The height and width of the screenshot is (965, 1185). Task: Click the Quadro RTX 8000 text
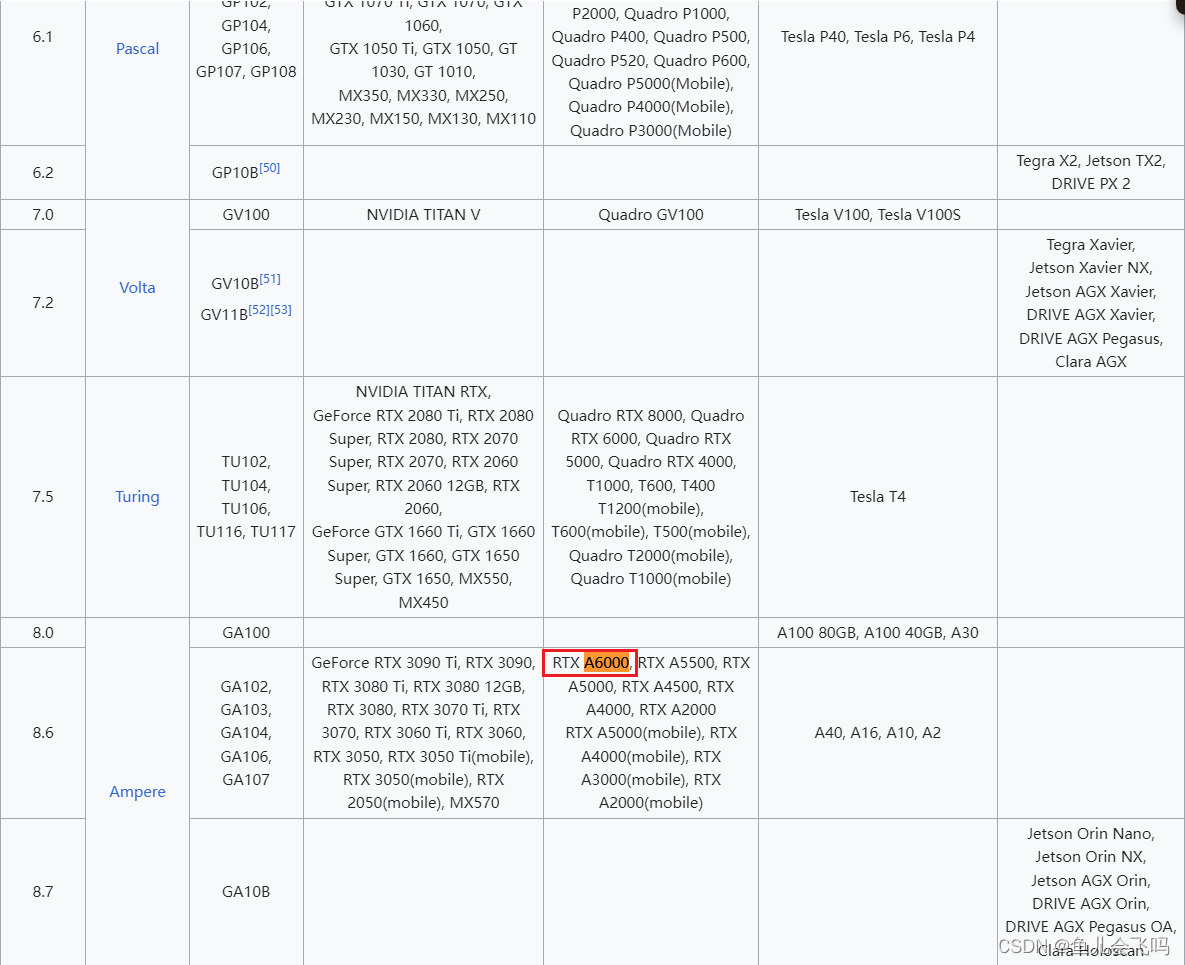point(620,416)
